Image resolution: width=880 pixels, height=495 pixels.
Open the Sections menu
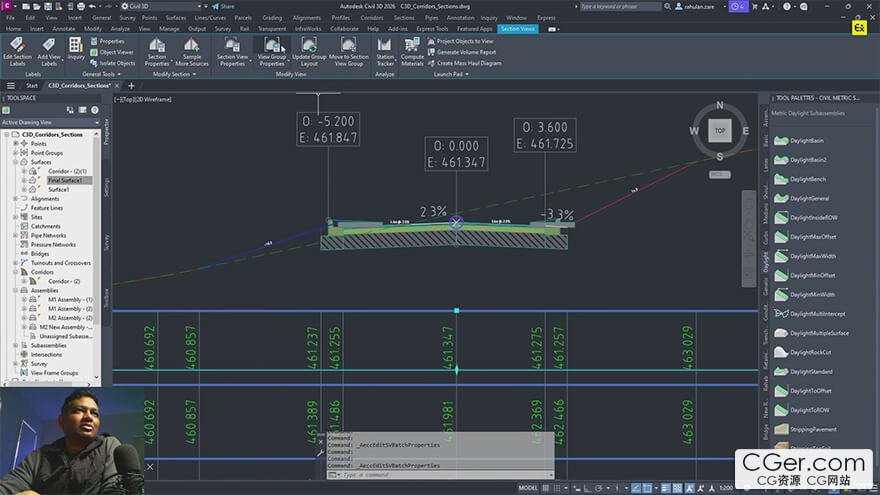[x=404, y=18]
